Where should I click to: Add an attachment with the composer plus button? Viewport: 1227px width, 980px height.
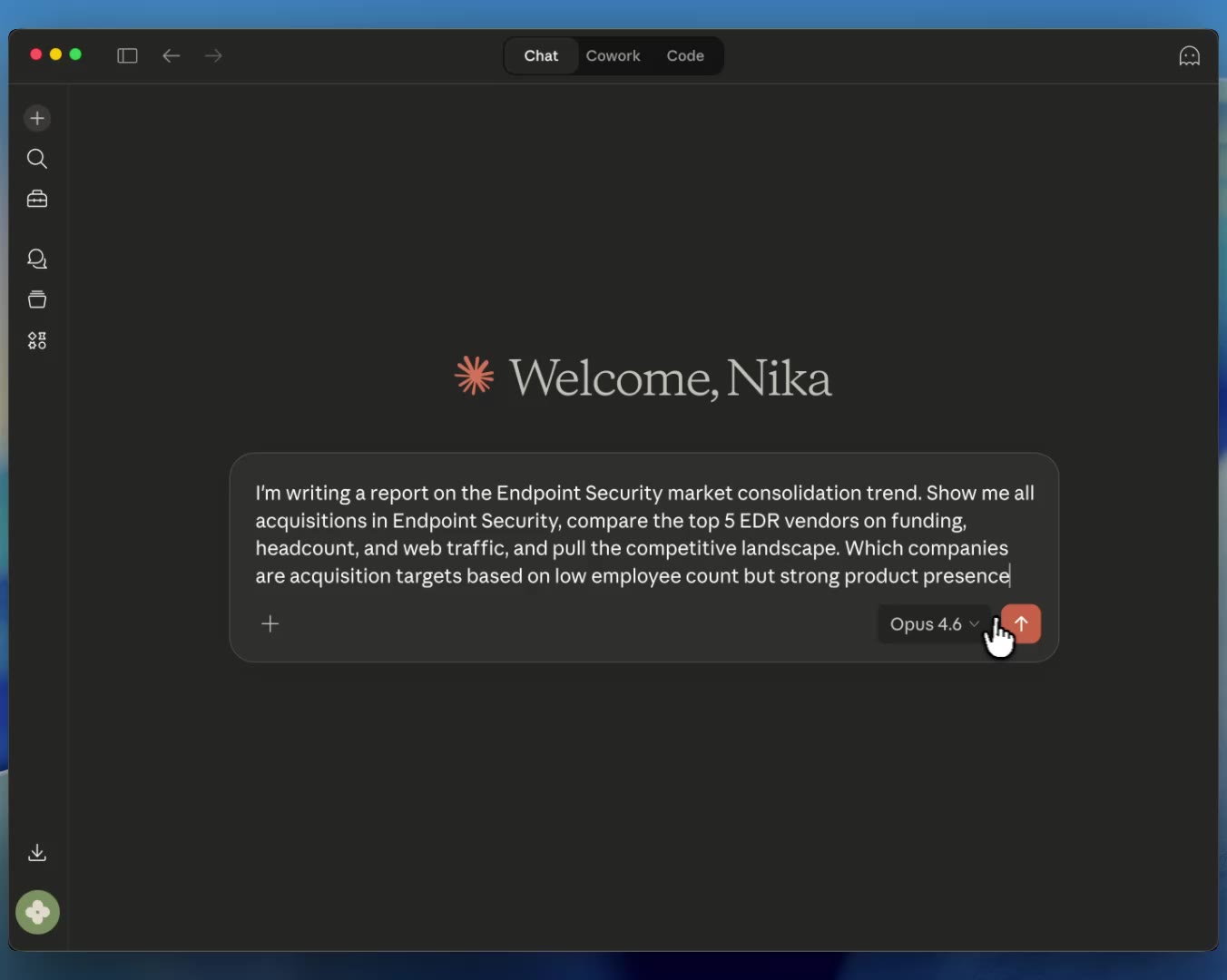pos(270,623)
